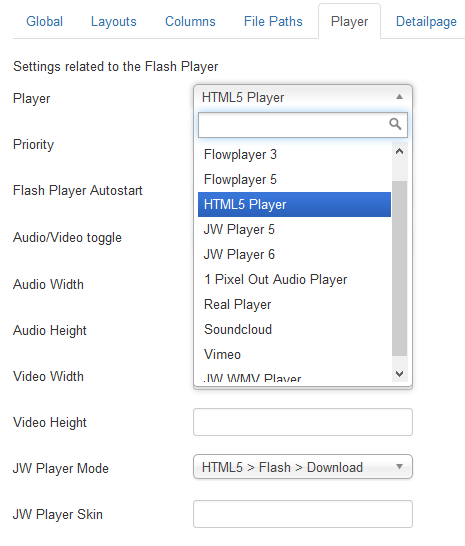This screenshot has width=465, height=546.
Task: Click the dropdown list scrollbar thumb
Action: [400, 268]
